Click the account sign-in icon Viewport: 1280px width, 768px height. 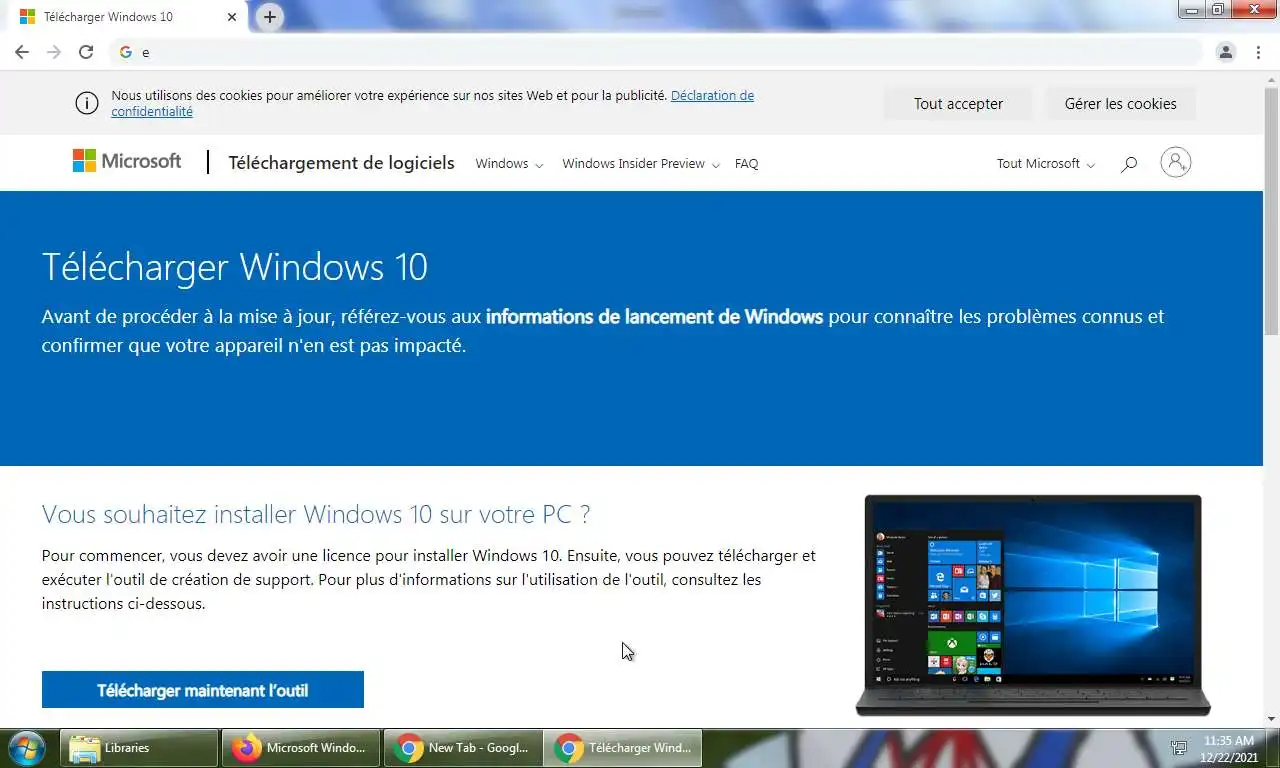(x=1175, y=162)
